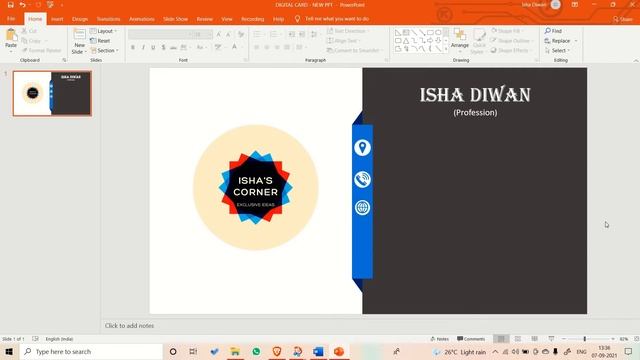Toggle Underline formatting
The image size is (640, 360).
[x=153, y=48]
